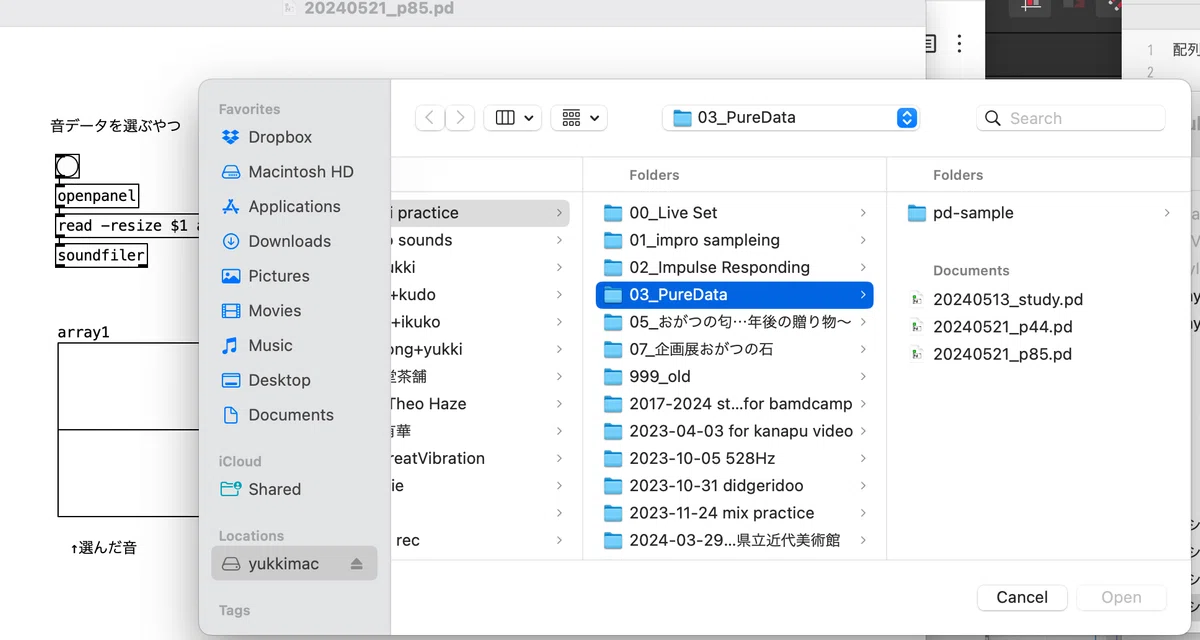Image resolution: width=1200 pixels, height=640 pixels.
Task: Expand 999_old folder chevron
Action: pyautogui.click(x=863, y=377)
